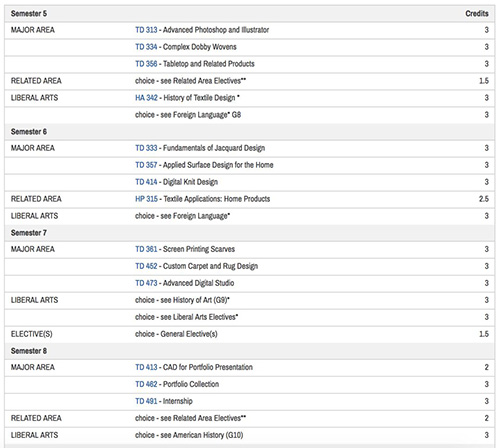Open the HP 315 course link
The width and height of the screenshot is (500, 448).
[146, 199]
